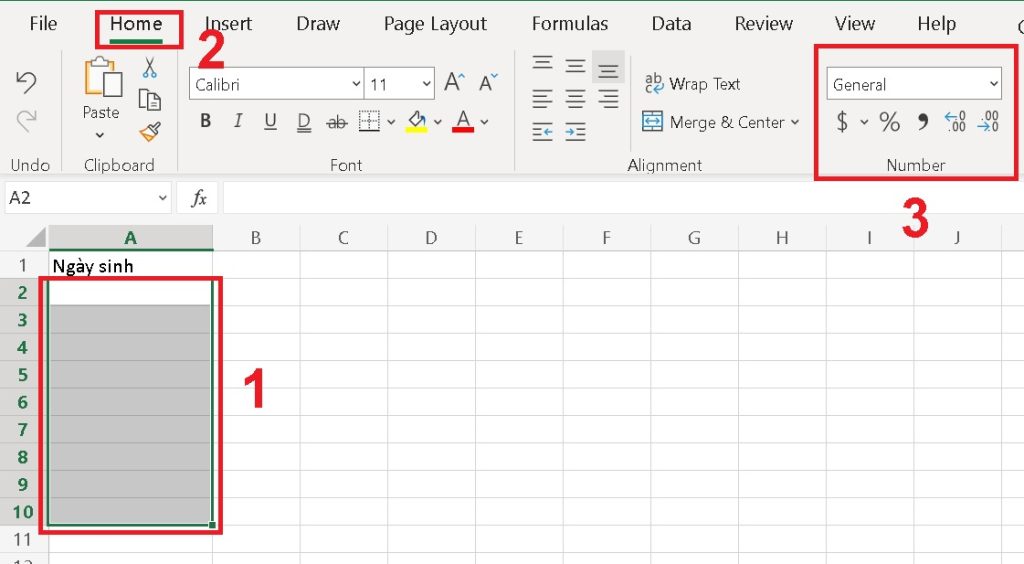Toggle Italic formatting
The image size is (1024, 564).
pos(238,121)
